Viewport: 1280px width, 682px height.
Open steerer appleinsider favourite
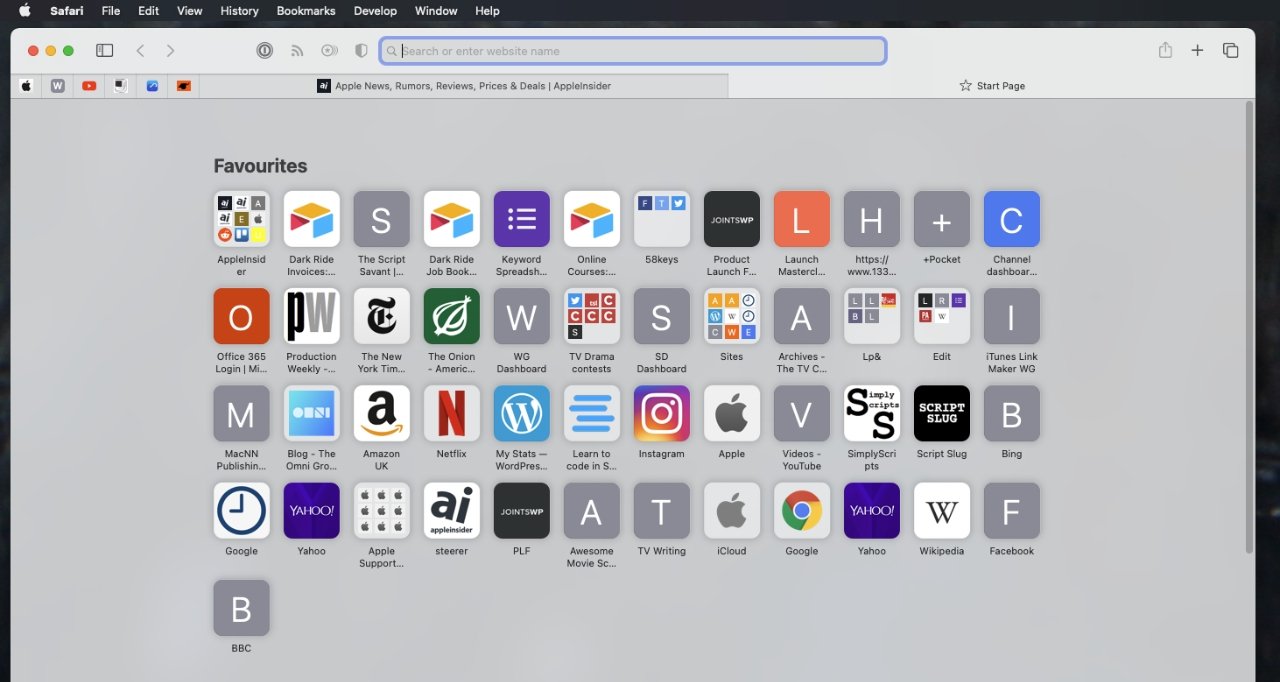click(x=451, y=510)
